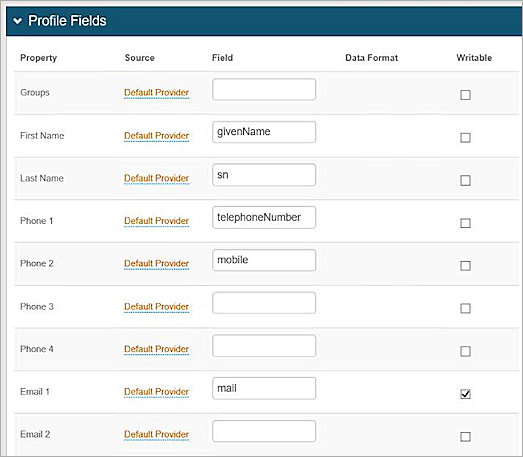Click the Property column header
This screenshot has width=523, height=457.
click(x=38, y=58)
